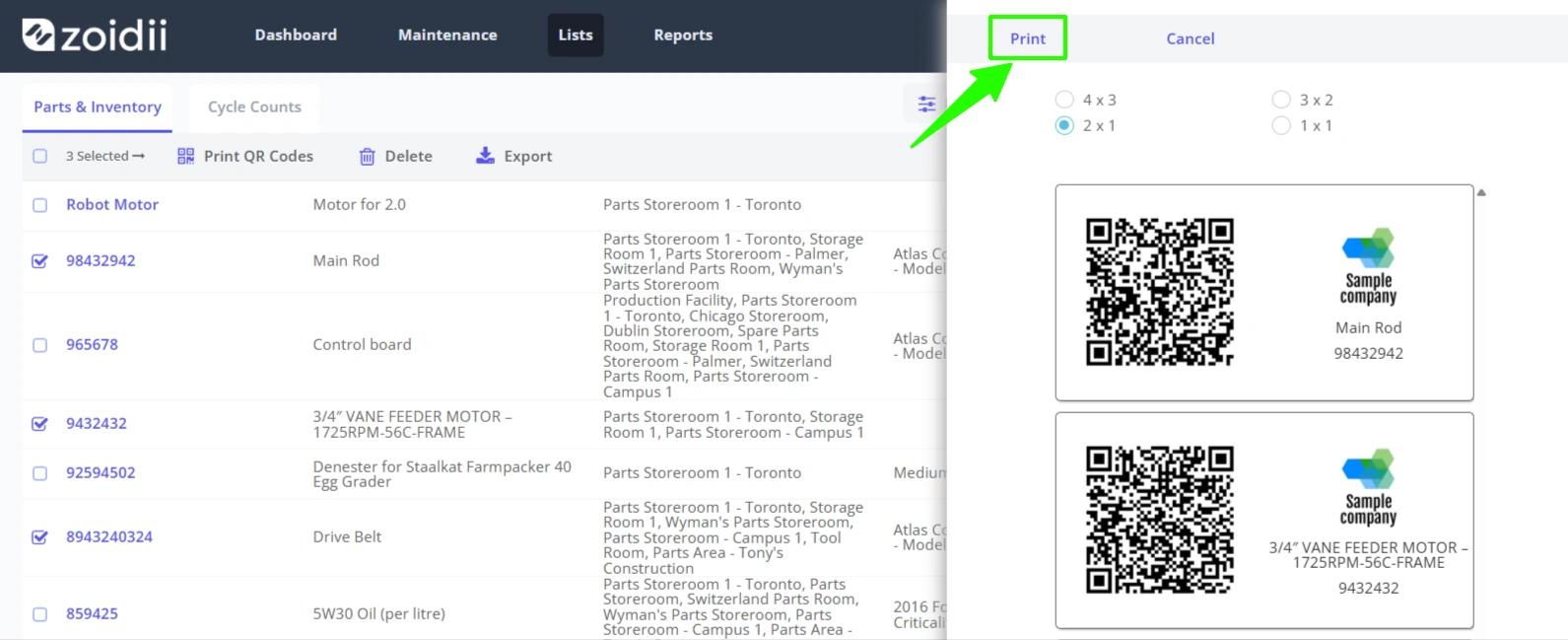Image resolution: width=1568 pixels, height=640 pixels.
Task: Click 'Main Rod' text on label preview
Action: [1368, 327]
